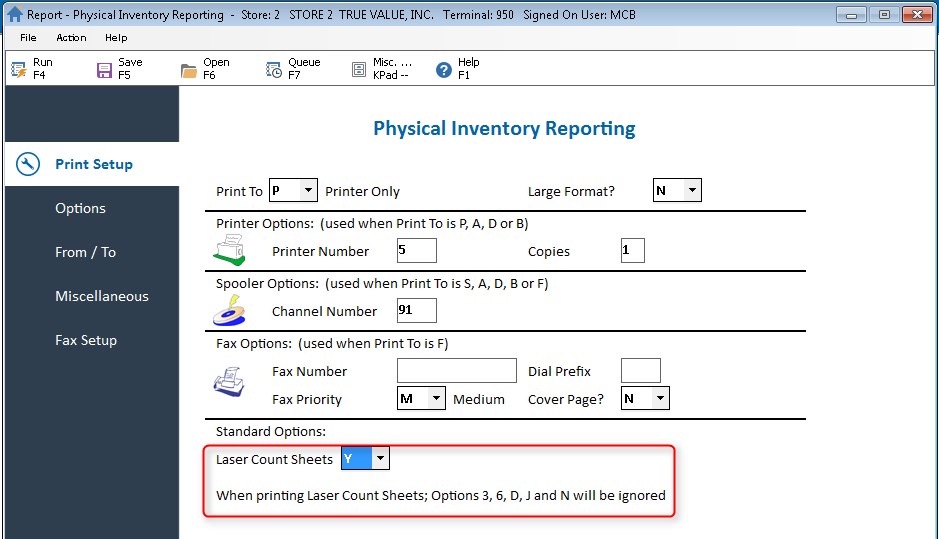Click the Help F1 question mark icon
Viewport: 939px width, 539px height.
click(444, 69)
